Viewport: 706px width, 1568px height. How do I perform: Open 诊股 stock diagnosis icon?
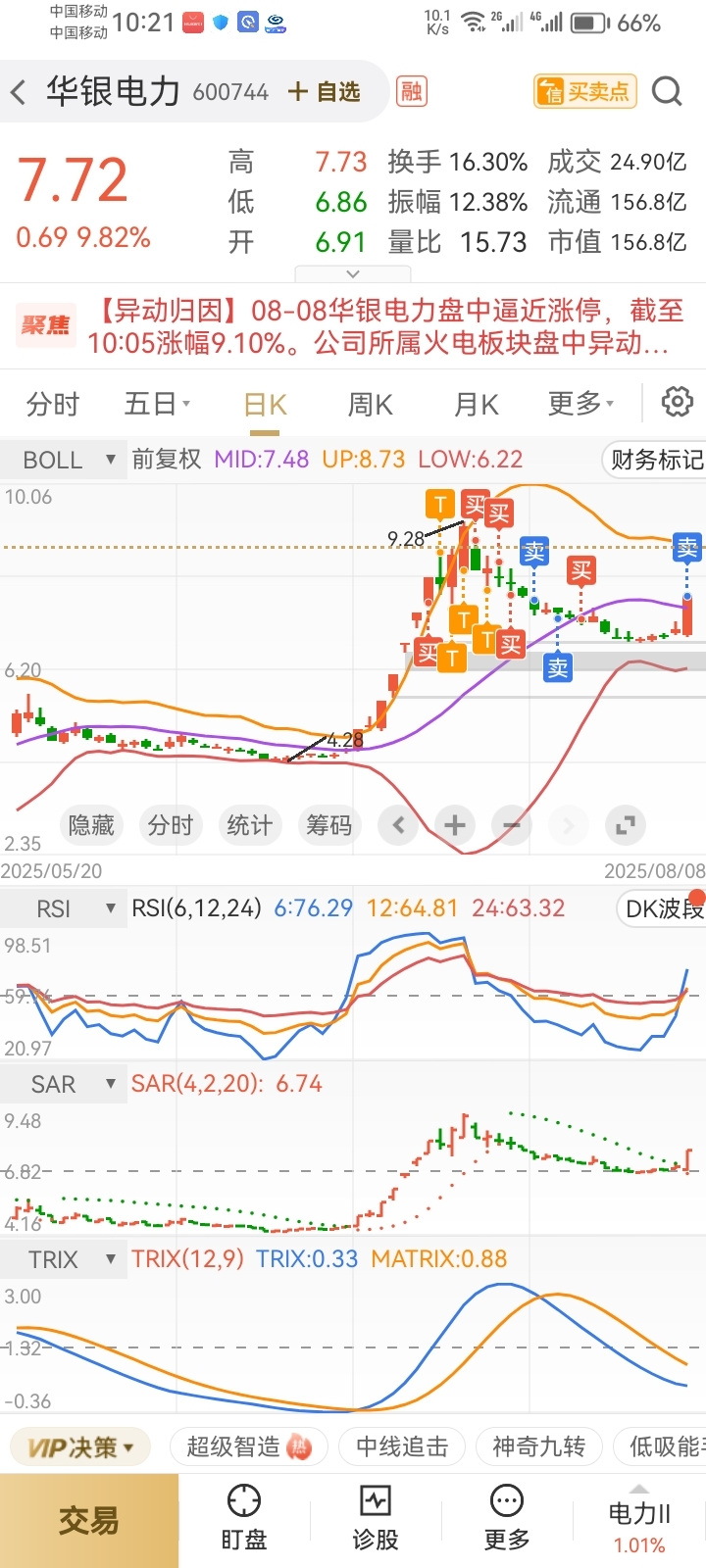[x=376, y=1518]
